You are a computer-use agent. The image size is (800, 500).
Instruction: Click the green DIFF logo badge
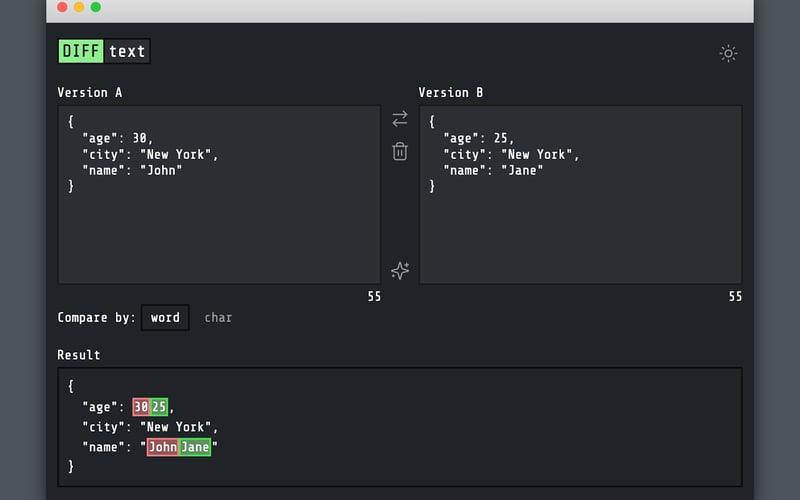point(81,51)
